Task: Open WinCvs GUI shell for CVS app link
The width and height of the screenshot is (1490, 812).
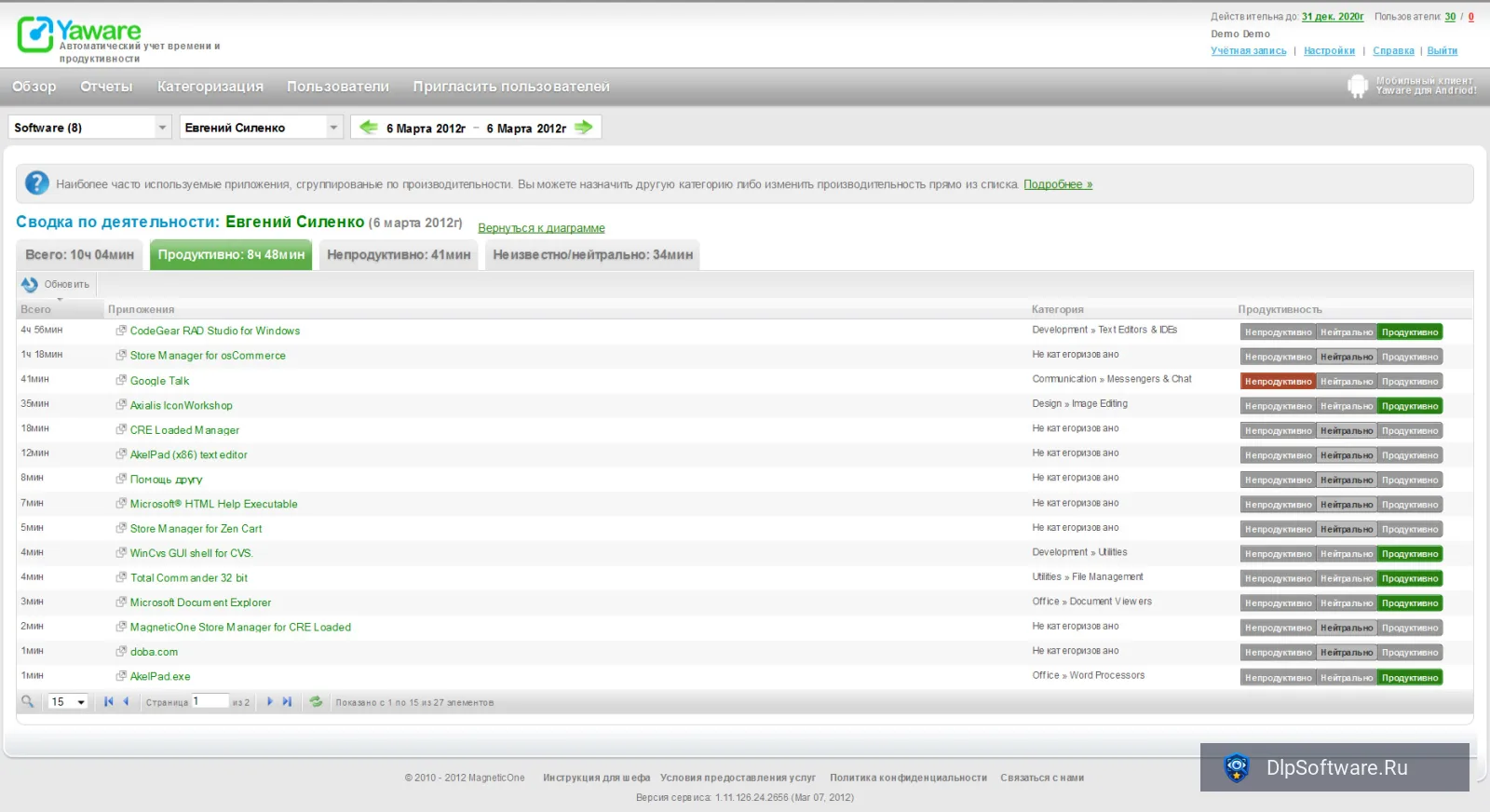Action: coord(191,552)
